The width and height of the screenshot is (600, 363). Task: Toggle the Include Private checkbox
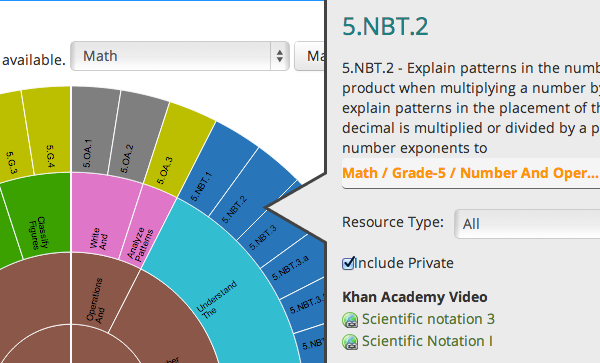(x=348, y=263)
